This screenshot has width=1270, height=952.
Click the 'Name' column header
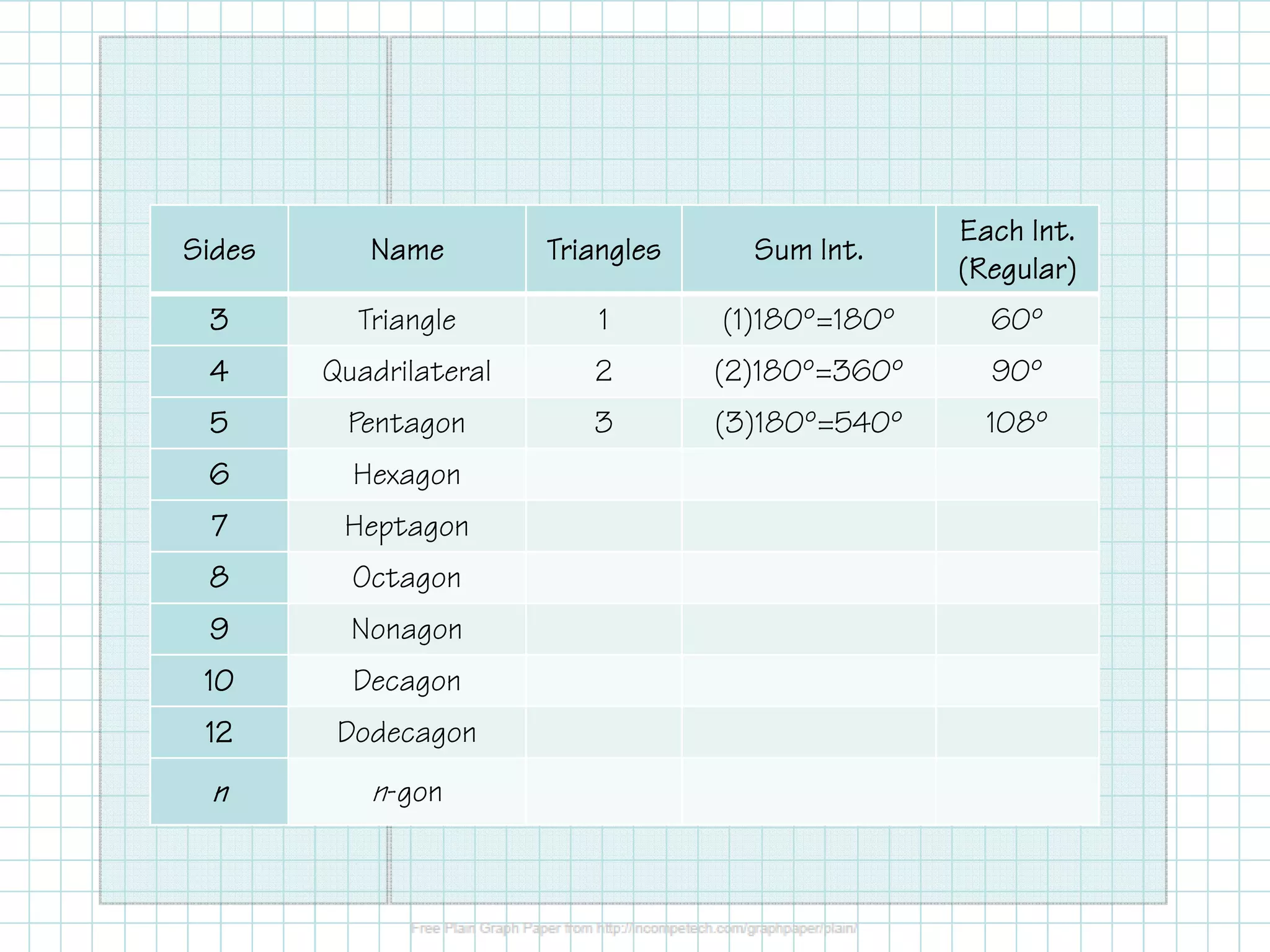[407, 249]
